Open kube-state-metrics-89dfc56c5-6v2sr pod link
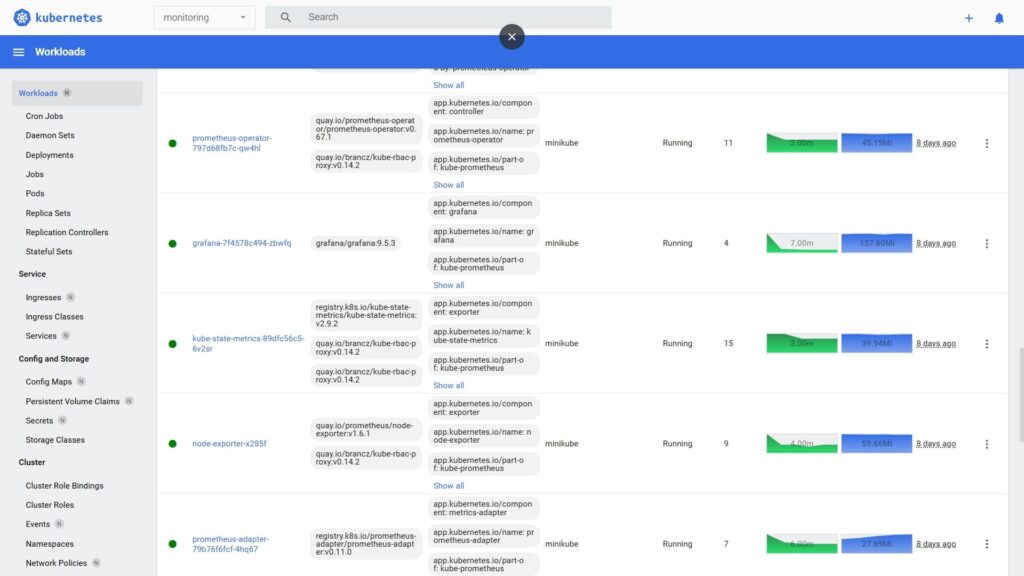 pos(248,344)
